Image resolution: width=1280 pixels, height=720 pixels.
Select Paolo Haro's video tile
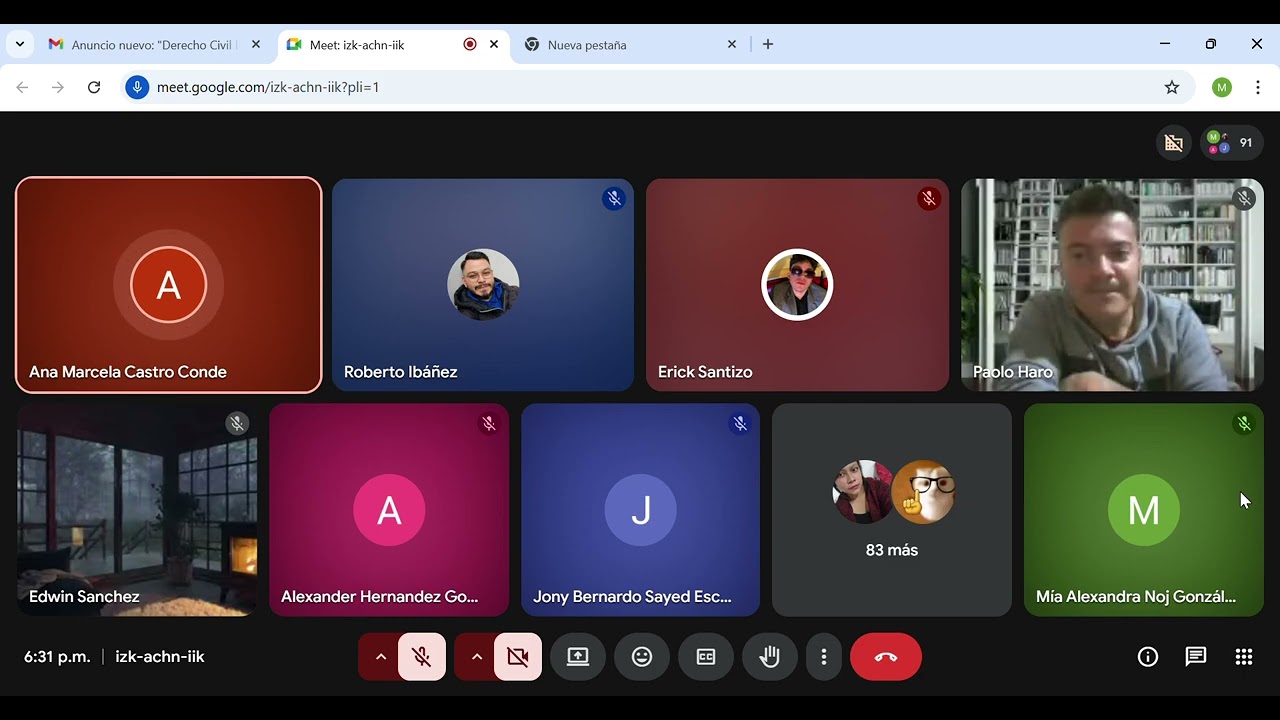(1112, 285)
